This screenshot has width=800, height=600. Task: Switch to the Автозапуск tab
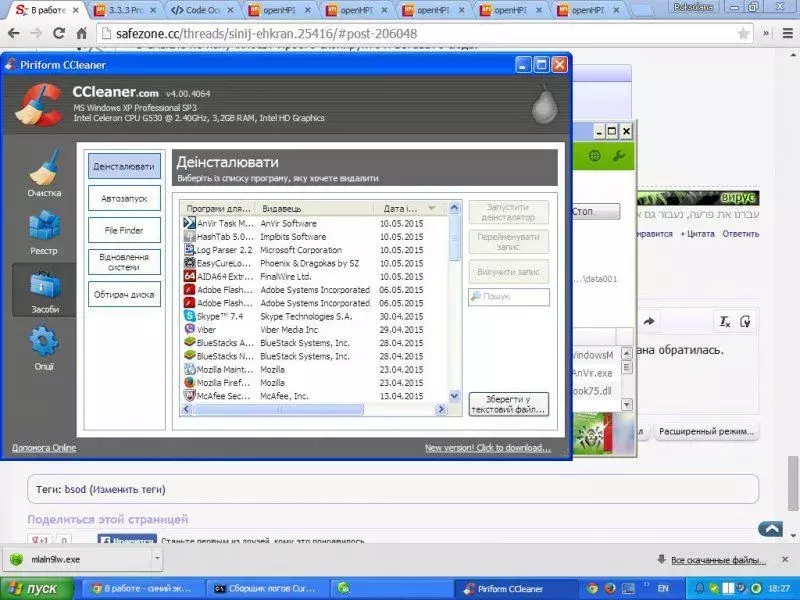(124, 198)
